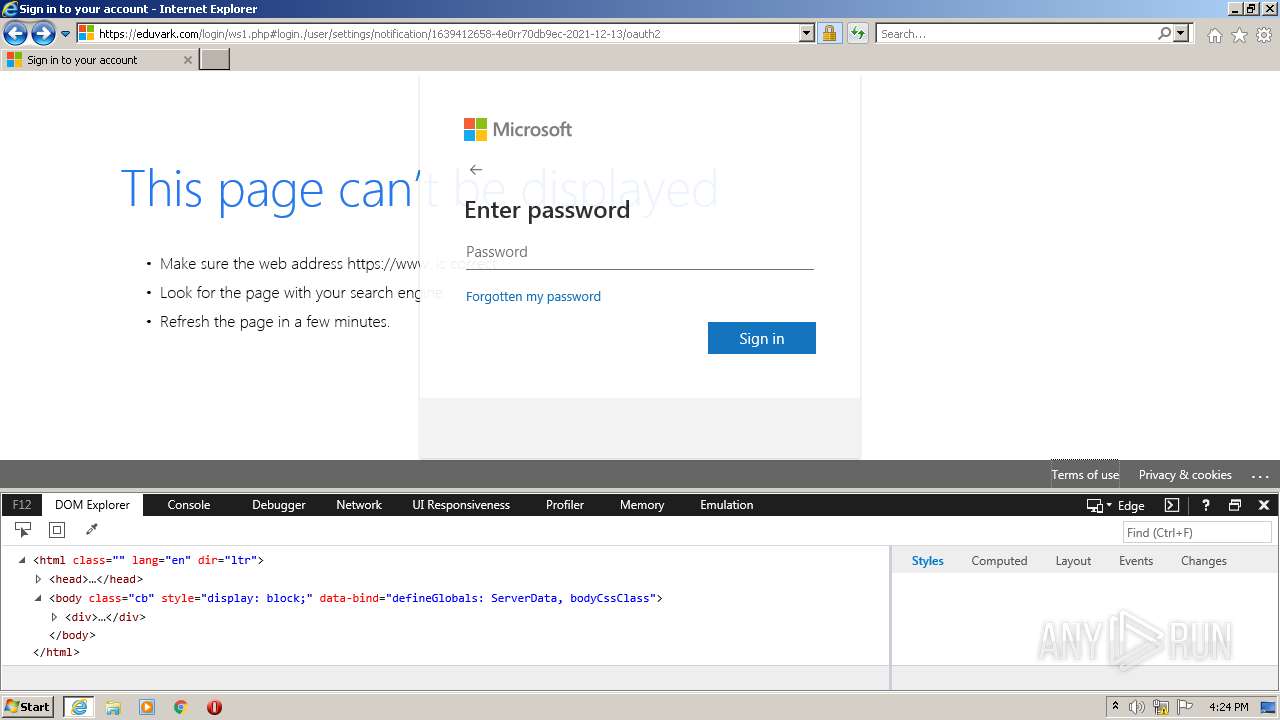Open the Layout pane tab
The height and width of the screenshot is (720, 1280).
pos(1073,561)
